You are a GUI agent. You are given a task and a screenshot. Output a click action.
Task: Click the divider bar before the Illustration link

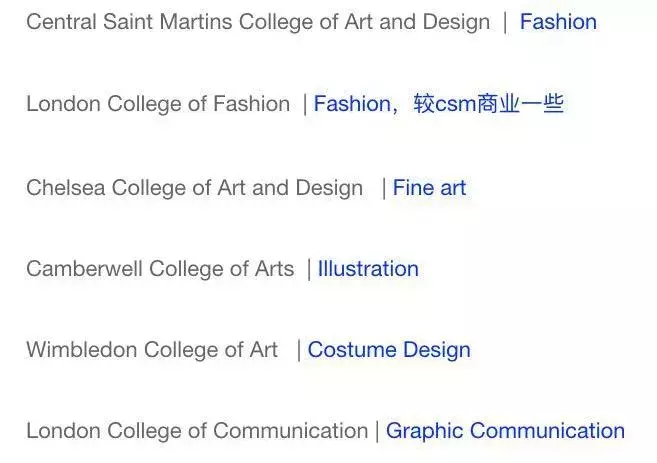click(309, 269)
